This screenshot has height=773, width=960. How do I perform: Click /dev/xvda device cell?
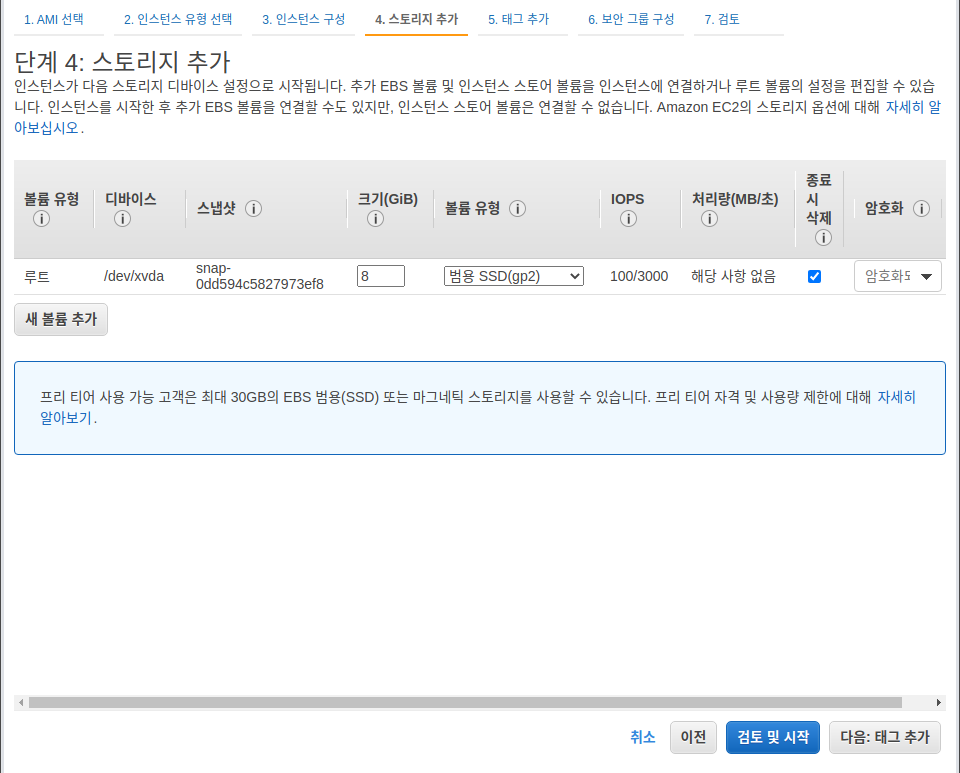pyautogui.click(x=133, y=277)
